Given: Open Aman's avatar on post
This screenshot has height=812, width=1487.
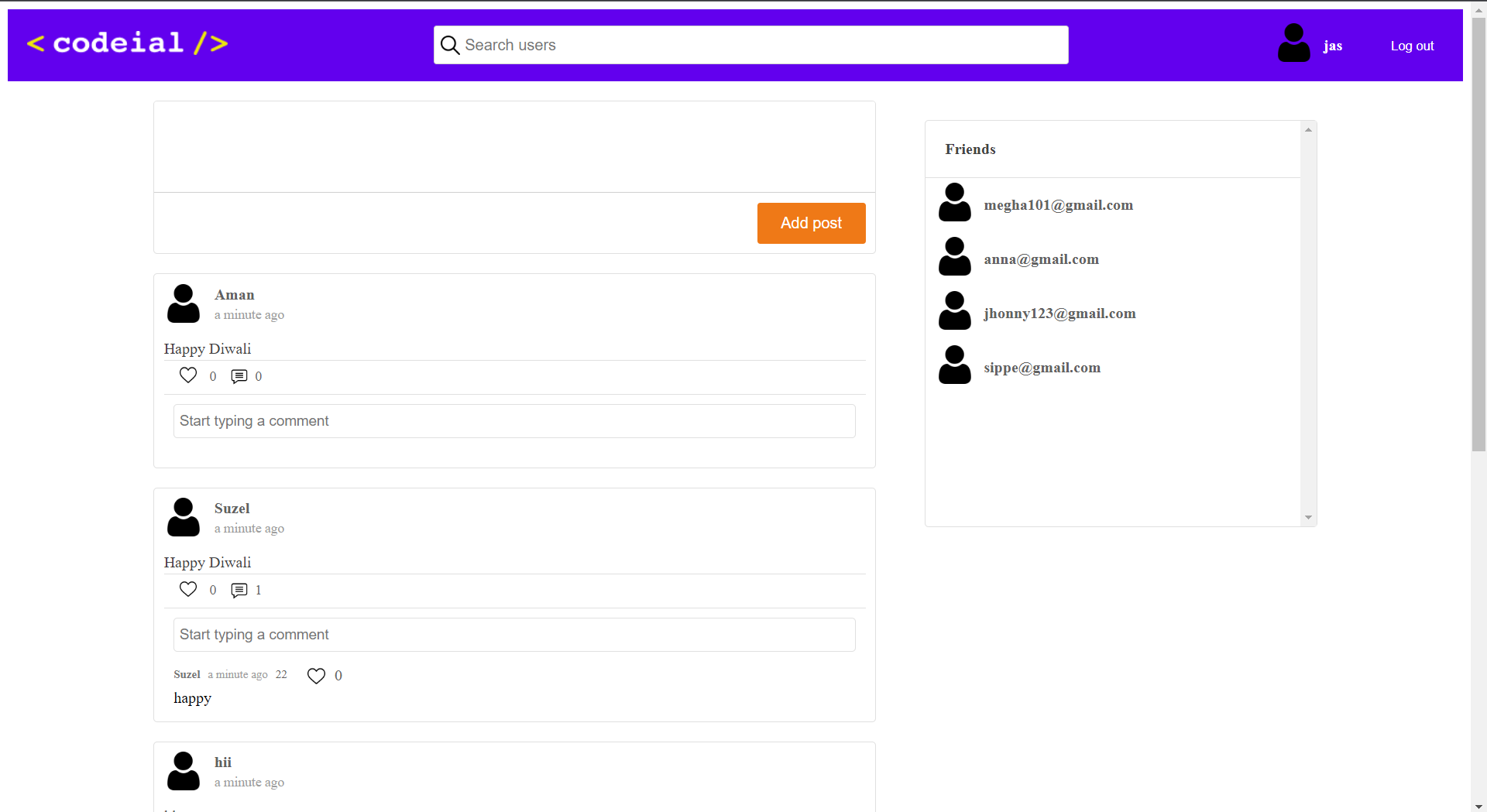Looking at the screenshot, I should [x=184, y=303].
